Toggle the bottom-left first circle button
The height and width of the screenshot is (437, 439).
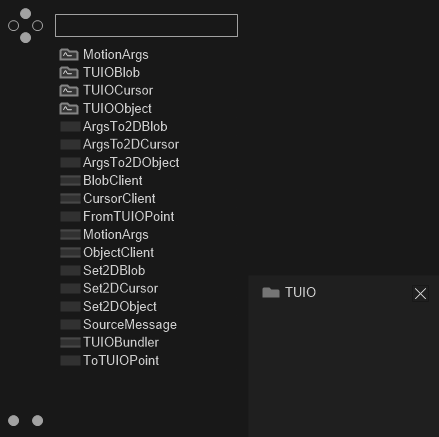click(x=13, y=421)
